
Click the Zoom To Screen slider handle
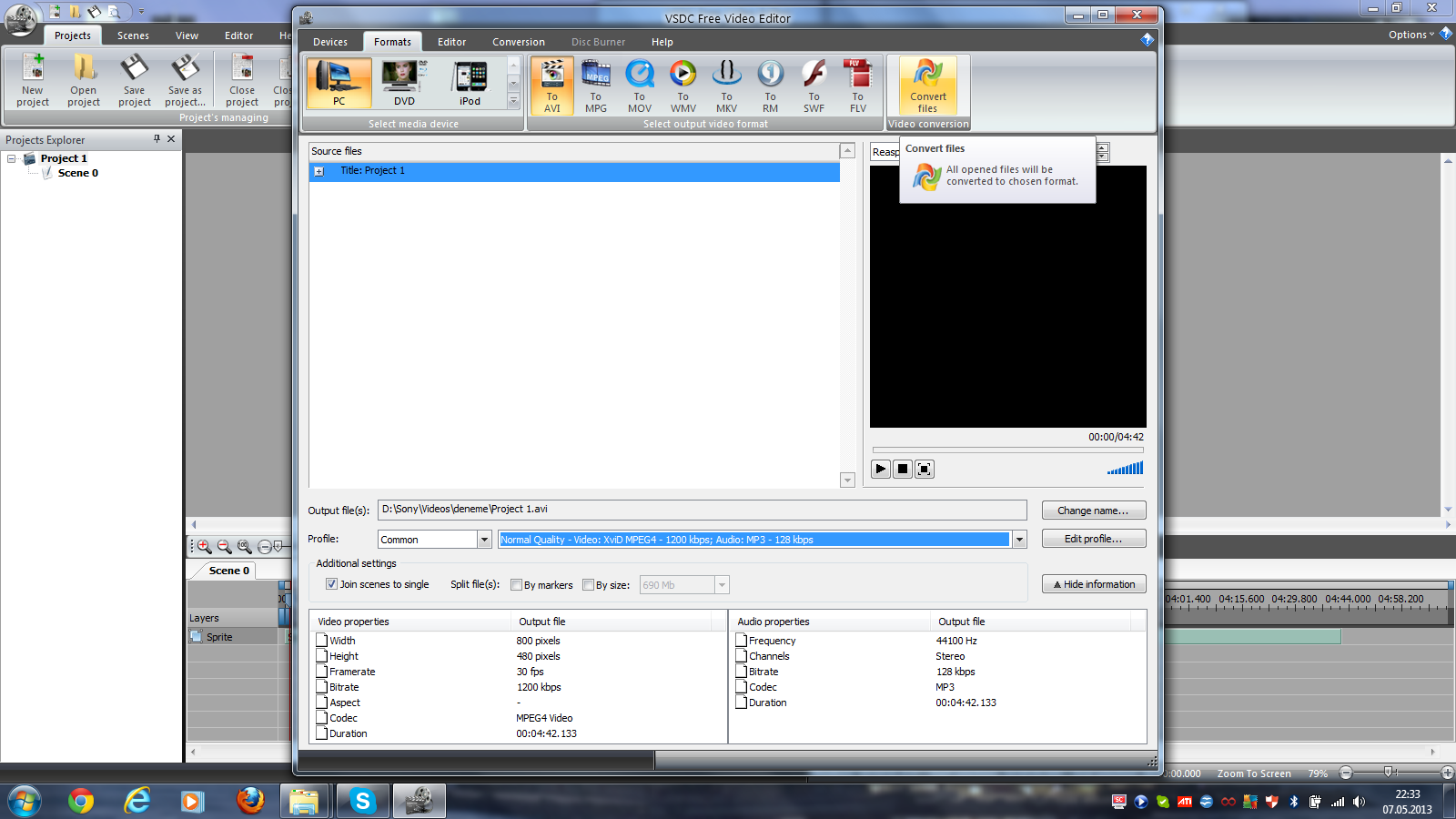pos(1388,773)
